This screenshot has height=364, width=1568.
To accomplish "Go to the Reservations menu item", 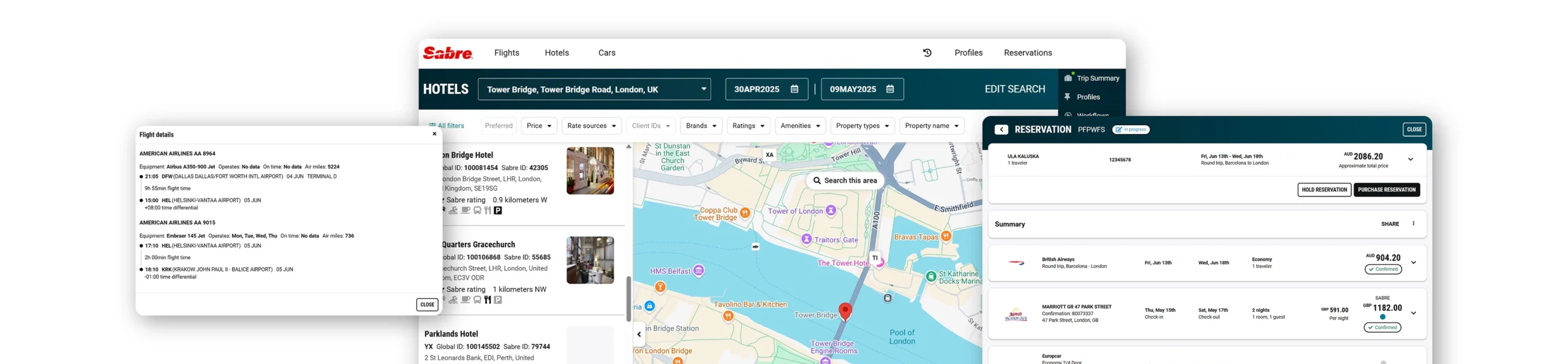I will click(x=1027, y=53).
